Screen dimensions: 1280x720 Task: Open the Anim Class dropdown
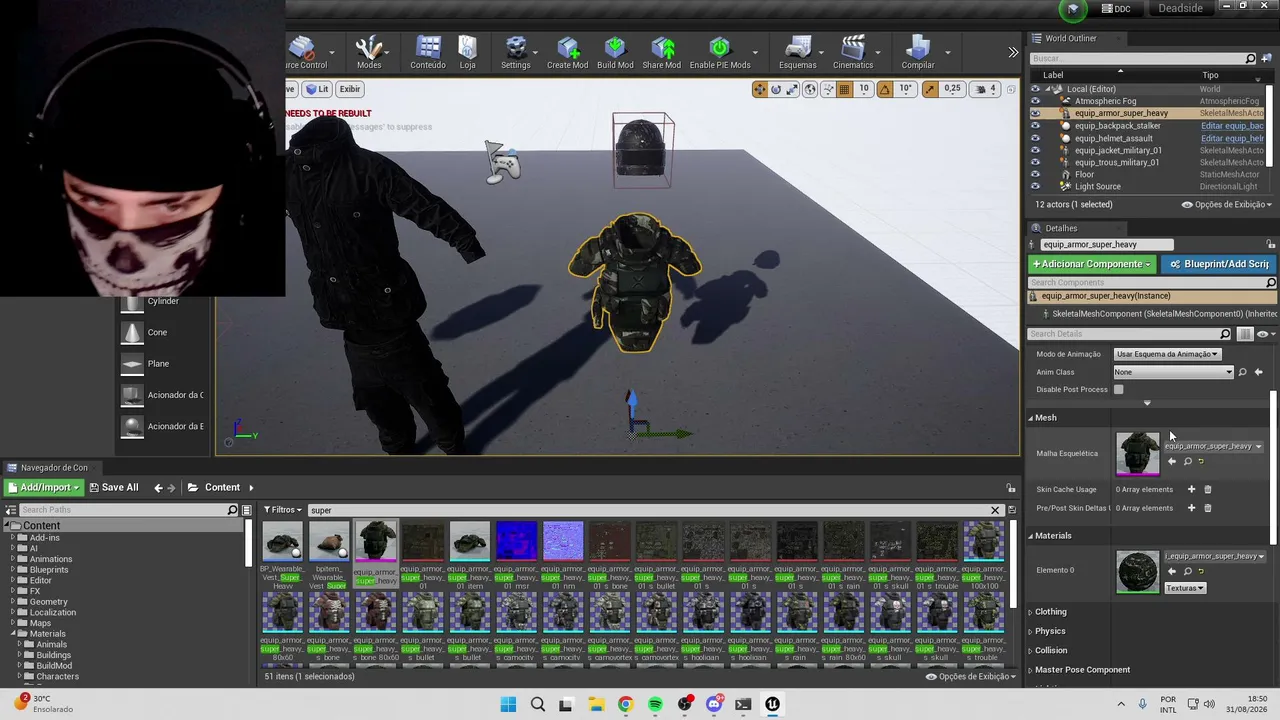[1174, 372]
